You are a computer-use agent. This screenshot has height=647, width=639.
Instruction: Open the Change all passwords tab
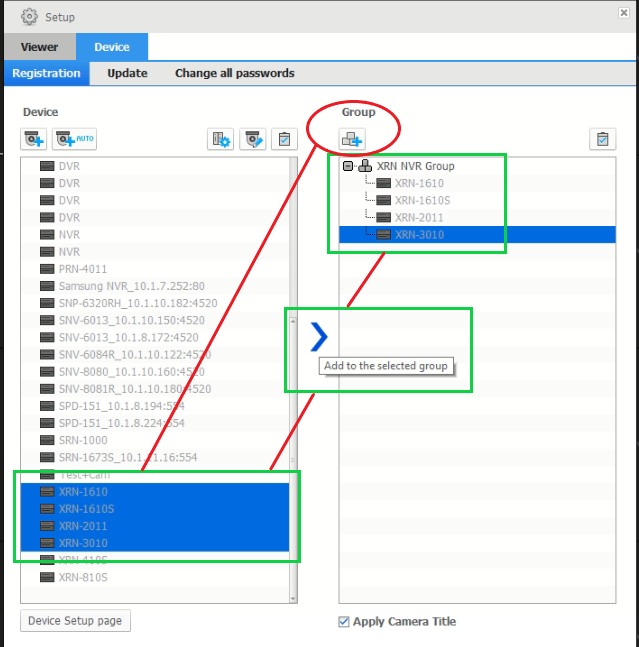tap(235, 73)
